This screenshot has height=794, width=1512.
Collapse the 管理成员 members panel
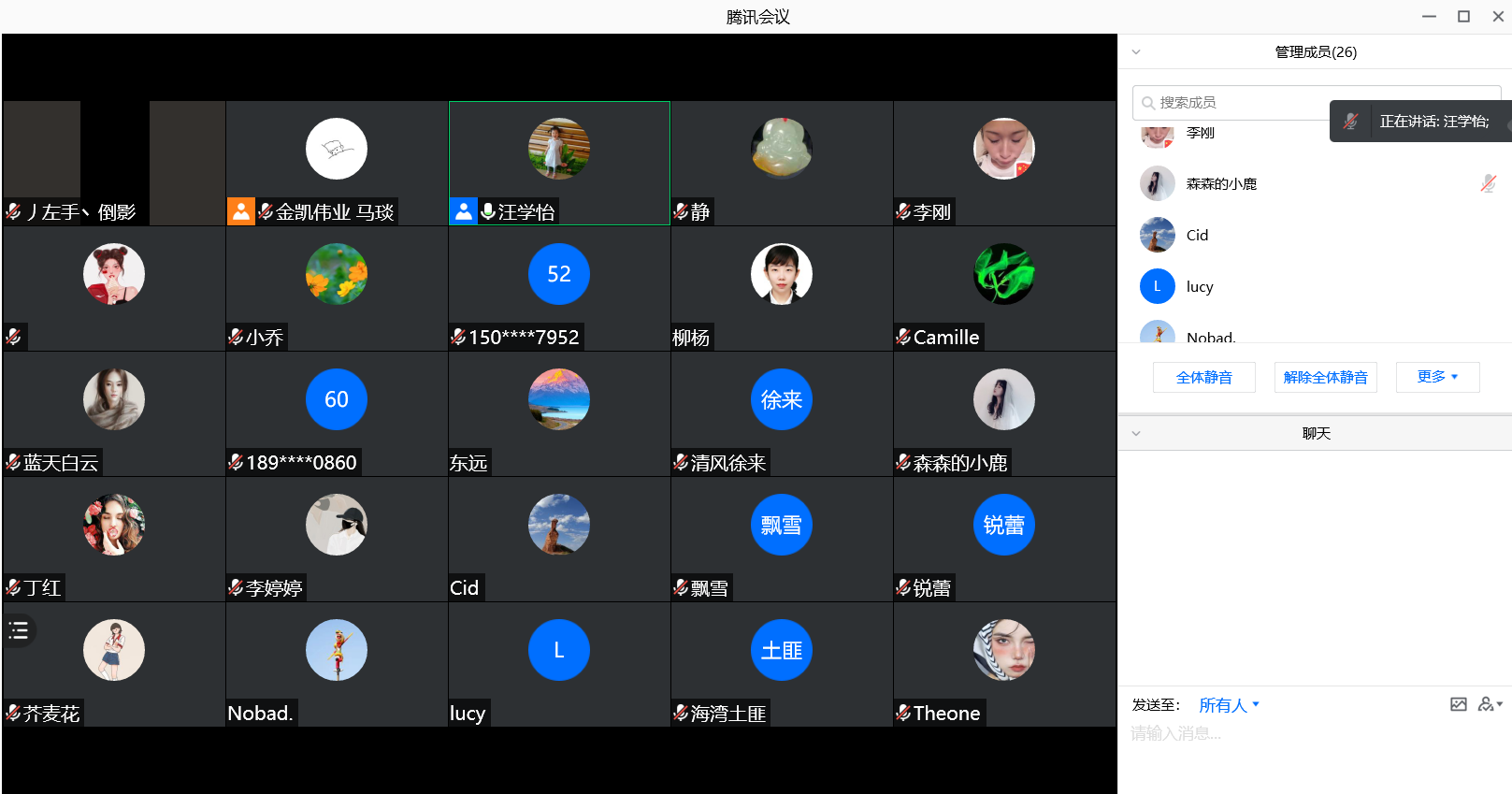[x=1136, y=52]
